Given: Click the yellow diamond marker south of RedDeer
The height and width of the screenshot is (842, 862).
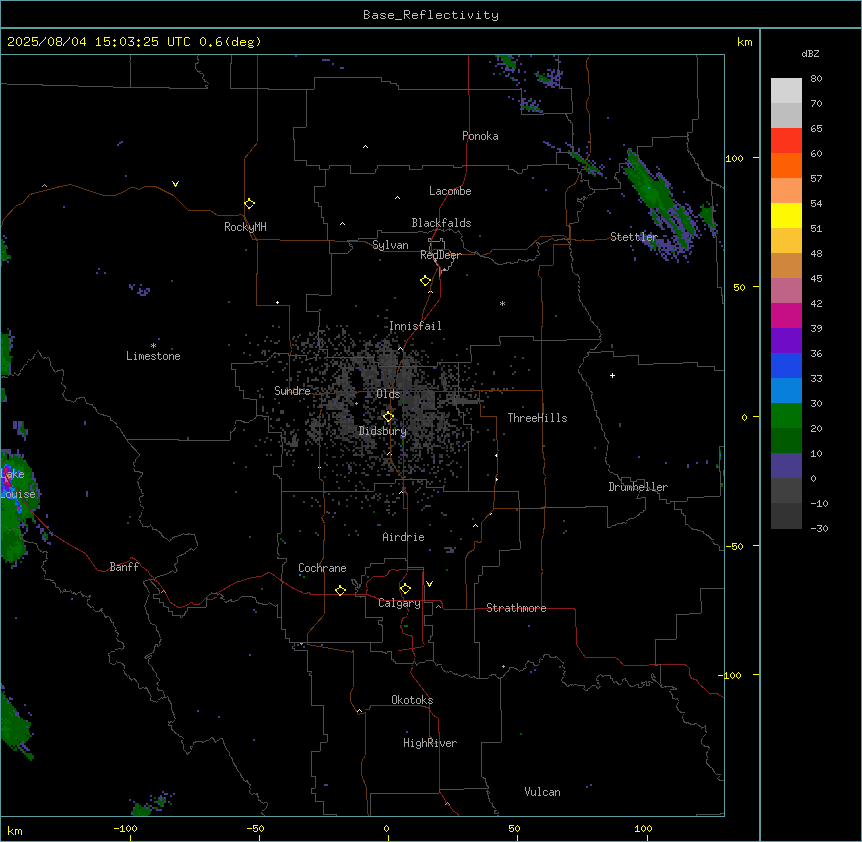Looking at the screenshot, I should [x=426, y=281].
